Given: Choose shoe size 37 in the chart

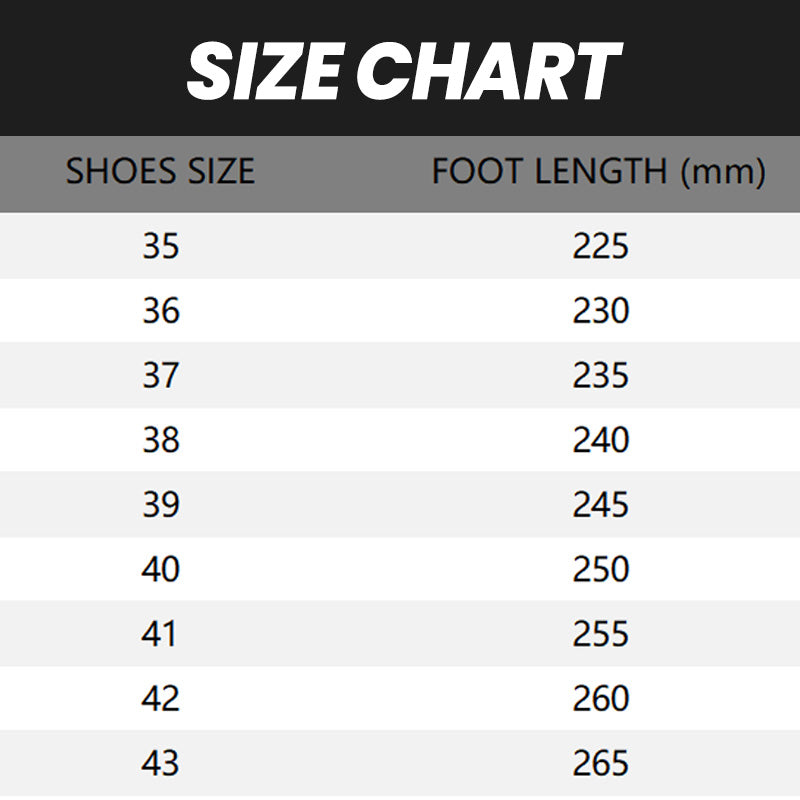Looking at the screenshot, I should [160, 376].
